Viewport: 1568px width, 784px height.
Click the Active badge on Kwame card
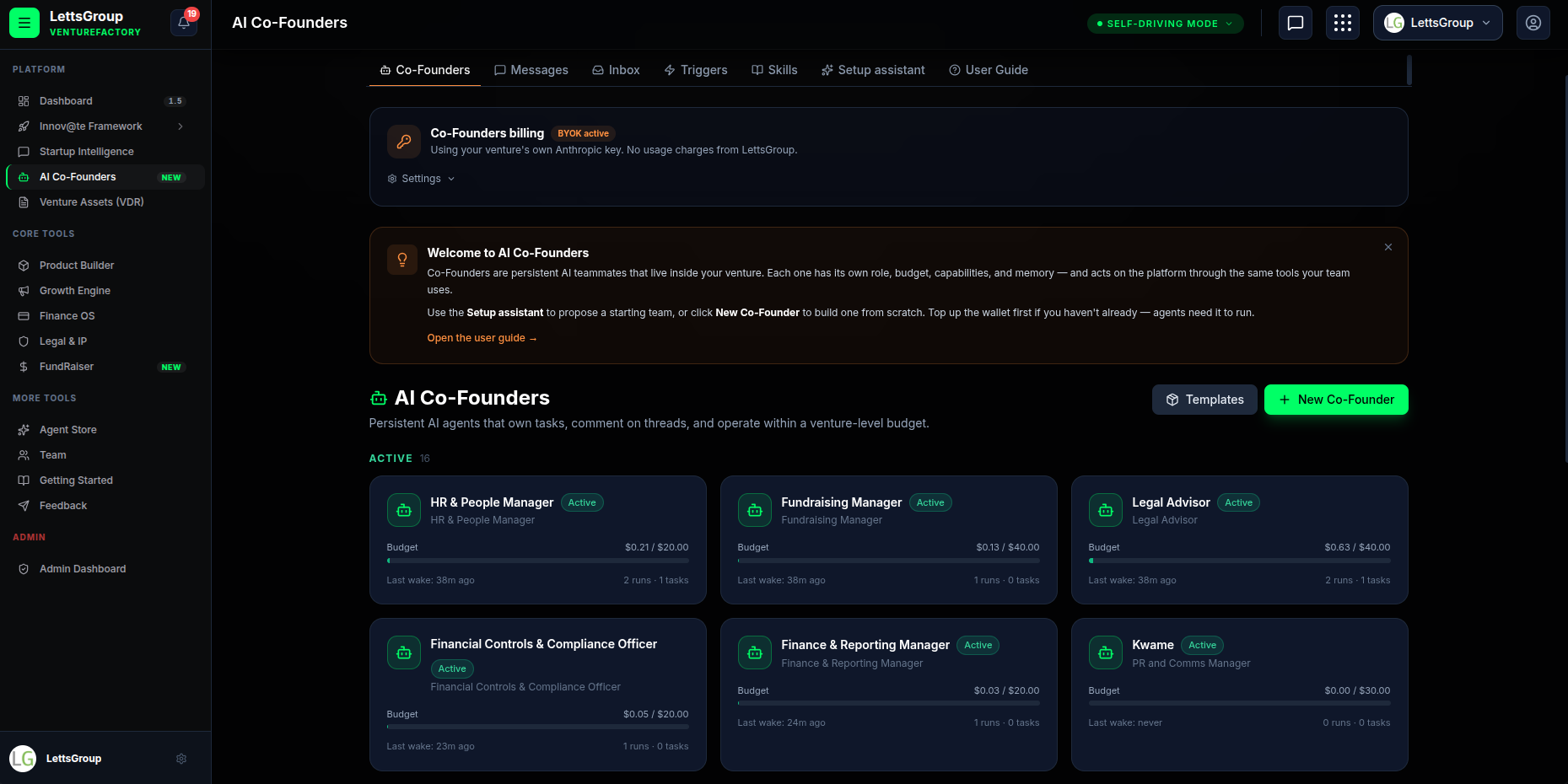[1202, 645]
